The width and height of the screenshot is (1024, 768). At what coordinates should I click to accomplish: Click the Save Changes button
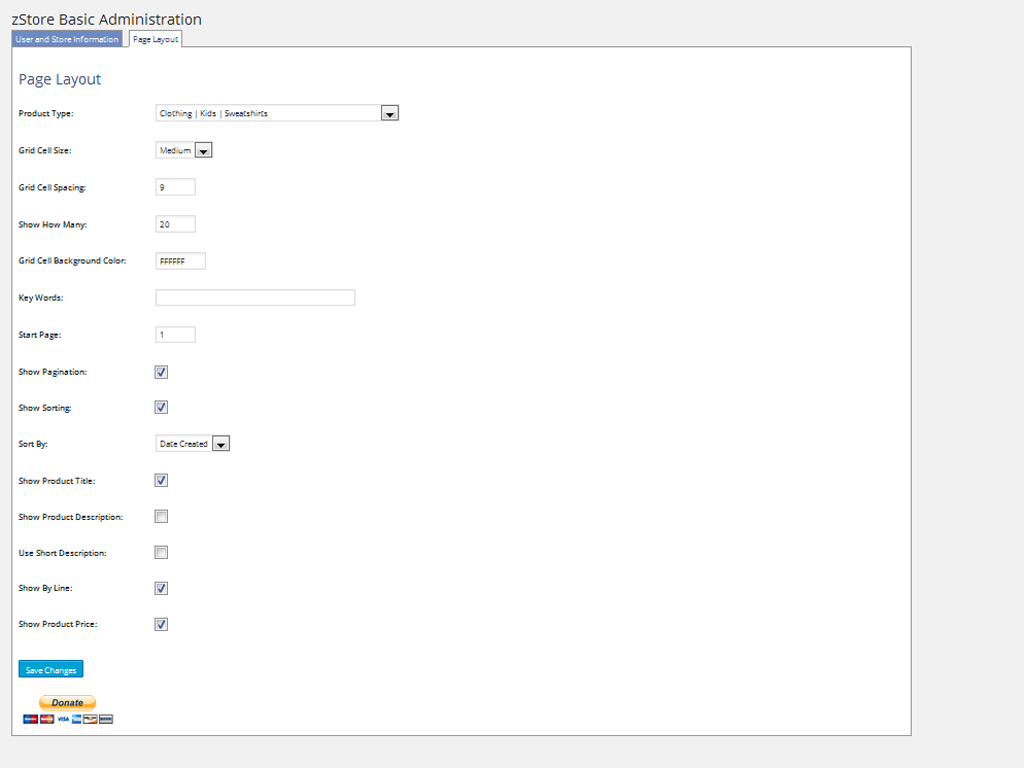pos(51,669)
